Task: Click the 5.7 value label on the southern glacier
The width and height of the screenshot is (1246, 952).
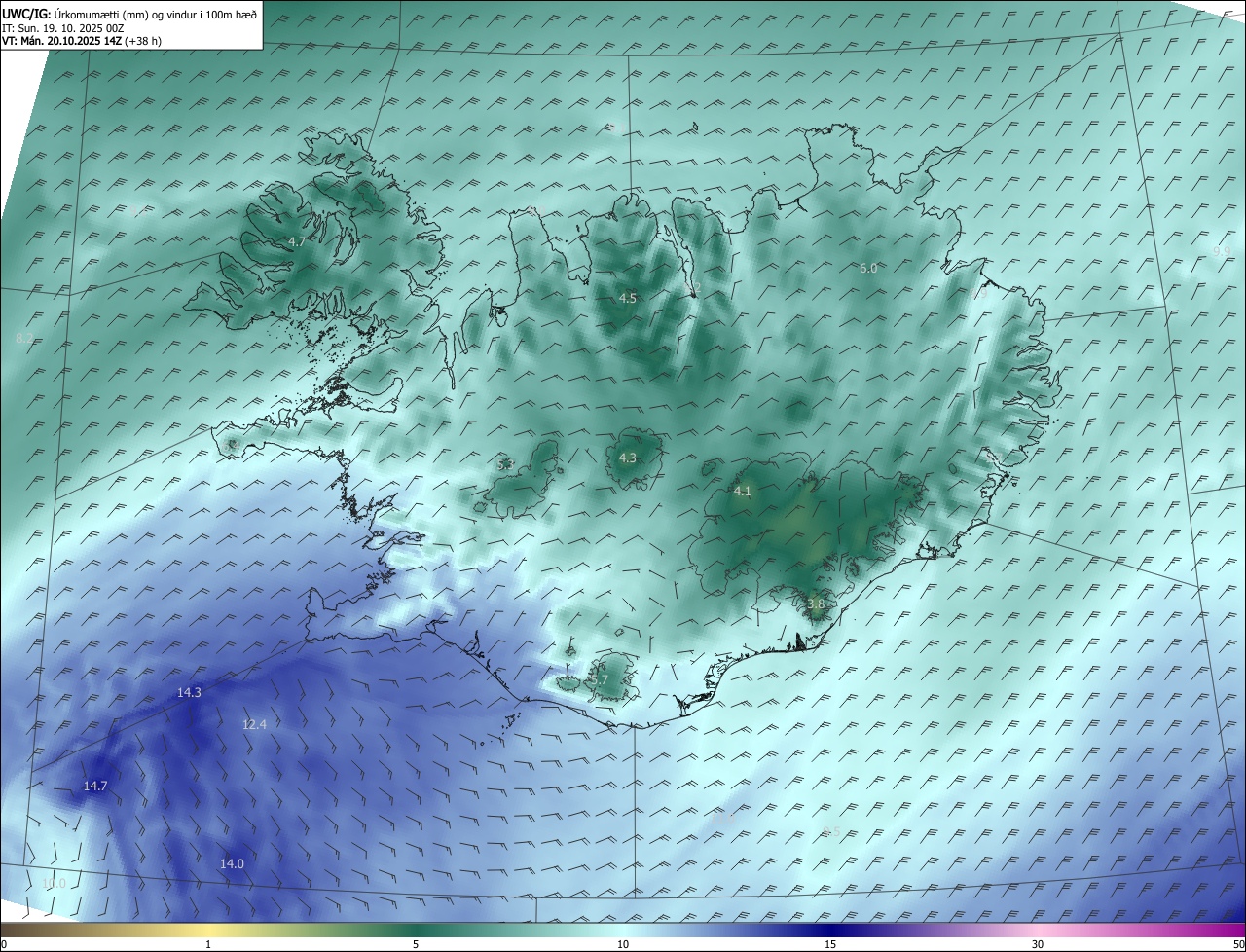Action: coord(600,680)
